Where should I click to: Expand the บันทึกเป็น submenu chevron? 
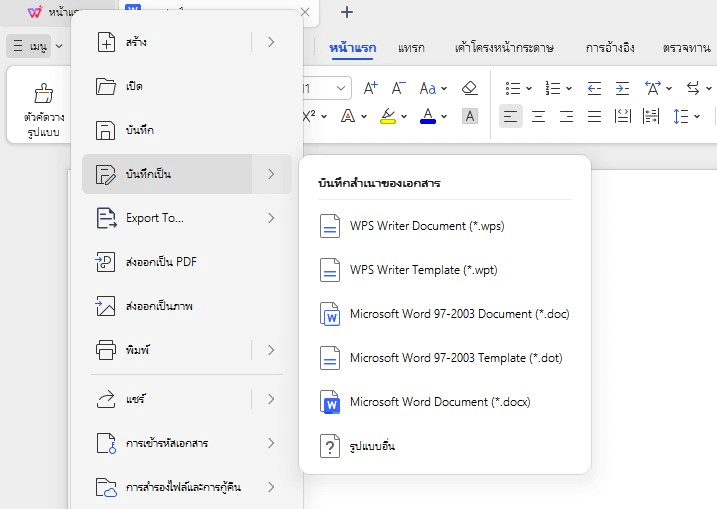271,174
